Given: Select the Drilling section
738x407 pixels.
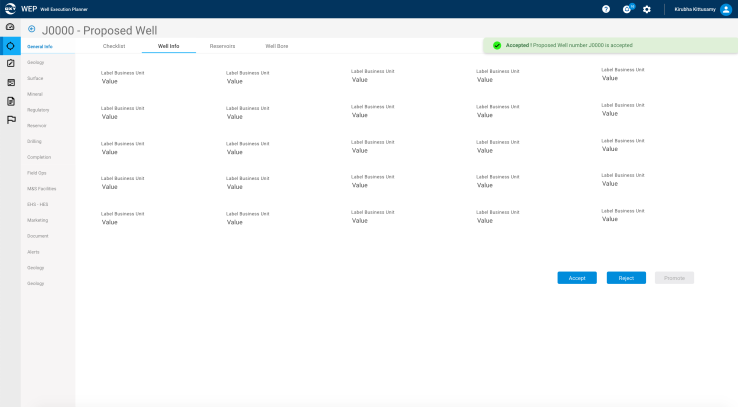Looking at the screenshot, I should 34,141.
